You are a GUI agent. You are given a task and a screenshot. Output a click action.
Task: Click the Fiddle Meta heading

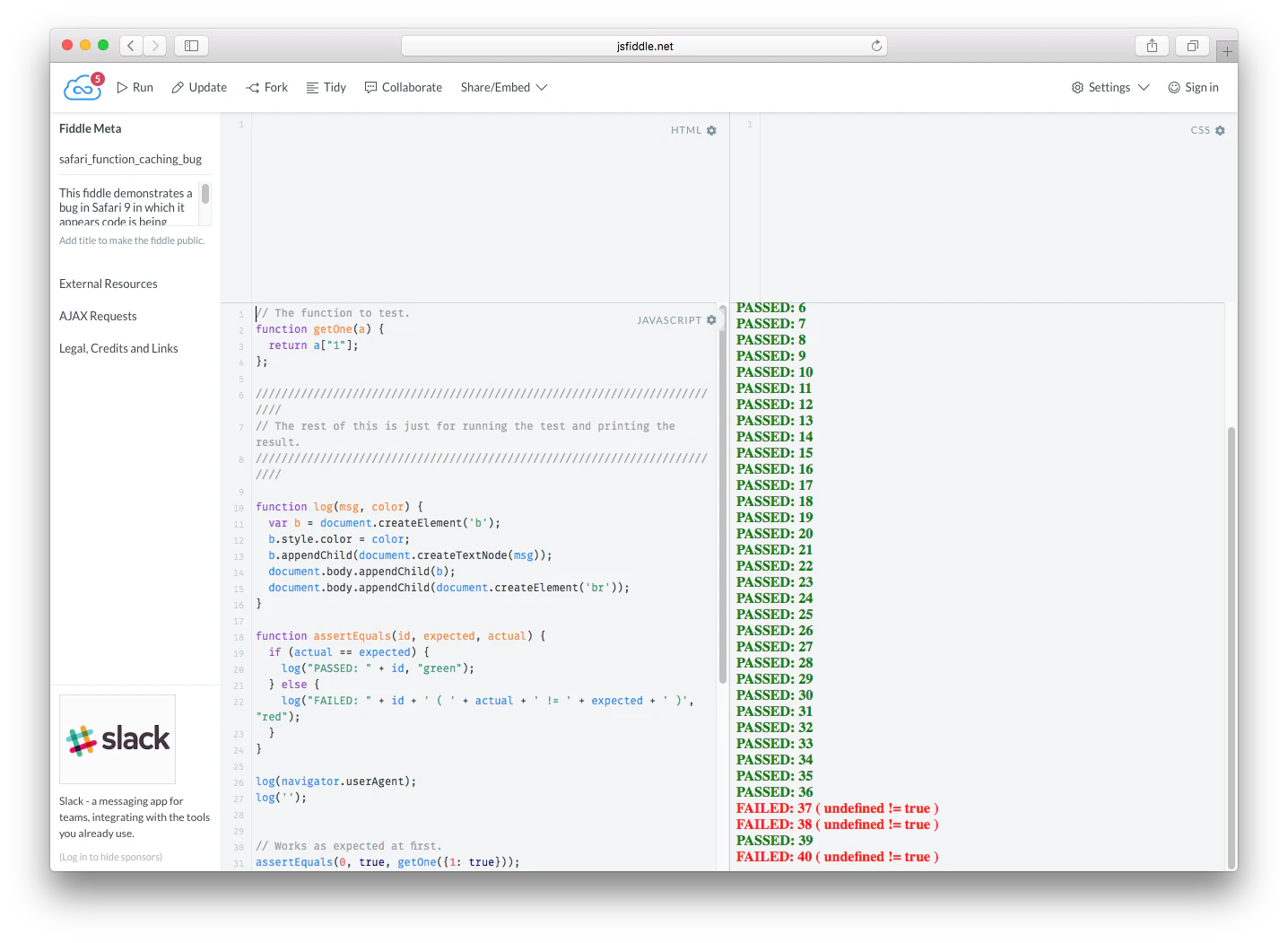point(90,128)
